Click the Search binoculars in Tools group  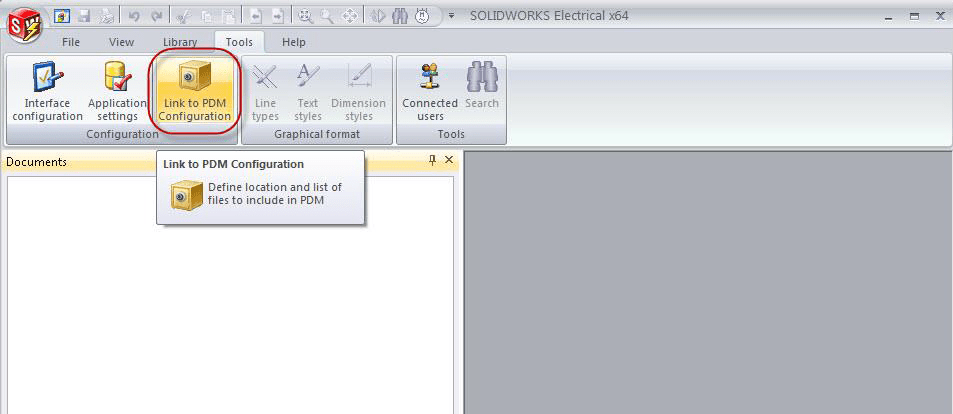[482, 87]
